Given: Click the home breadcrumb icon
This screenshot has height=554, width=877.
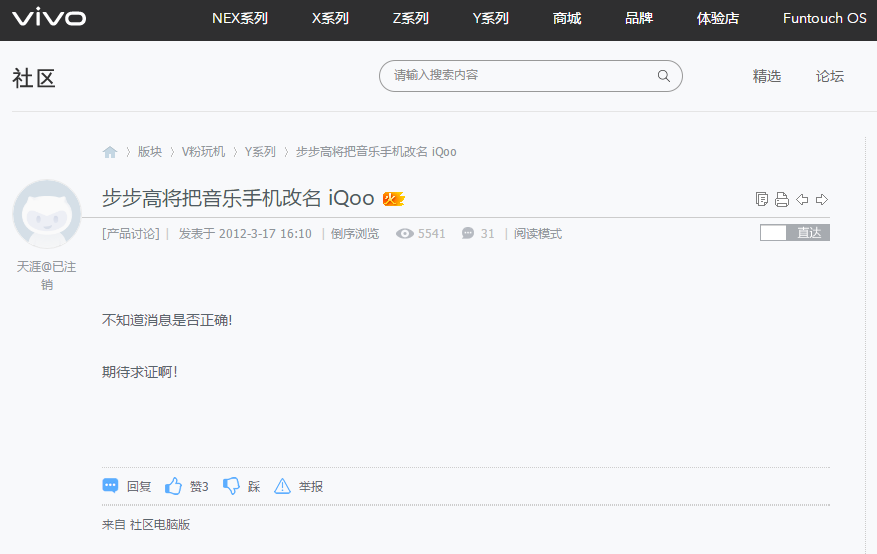Looking at the screenshot, I should [x=110, y=151].
